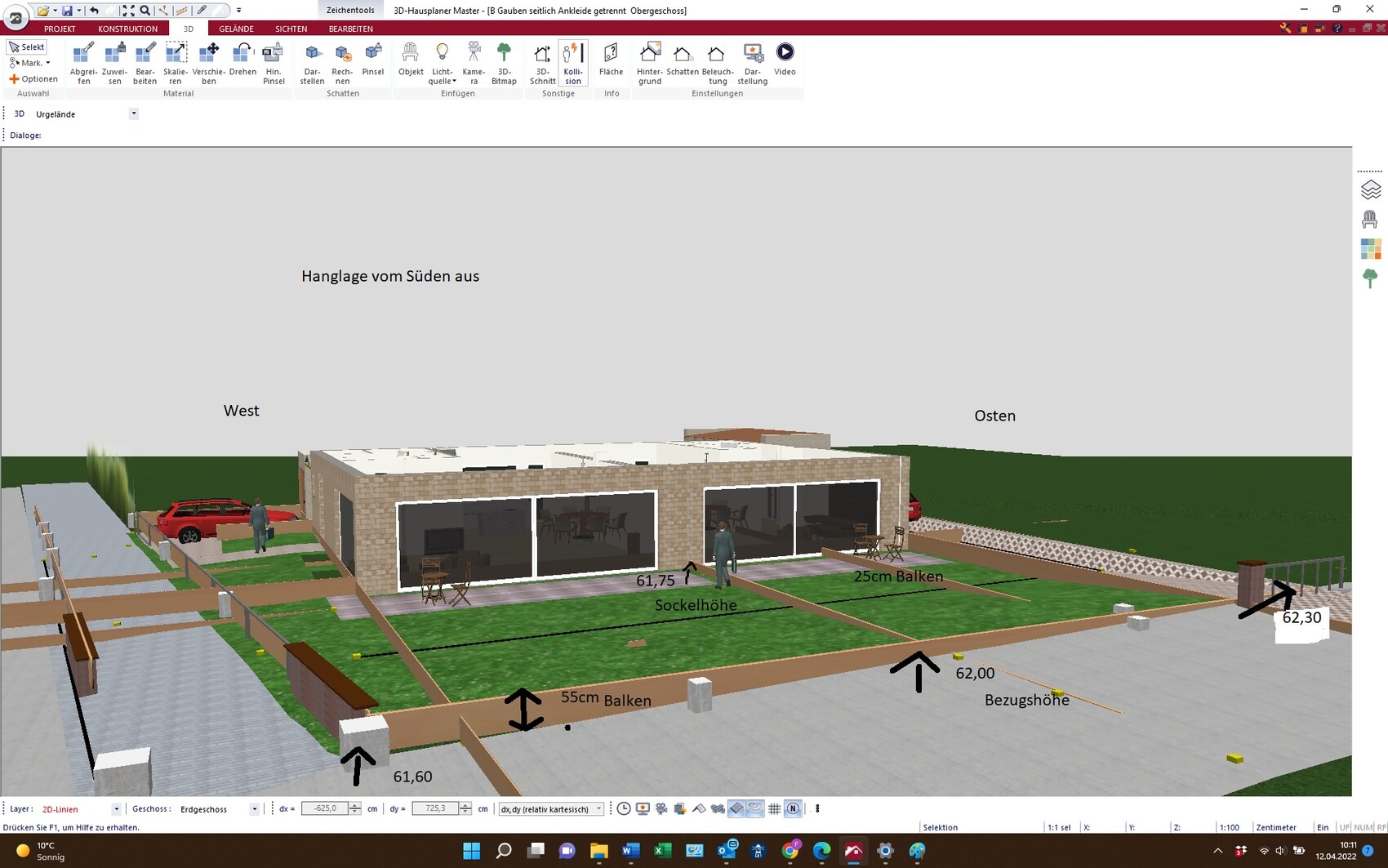The height and width of the screenshot is (868, 1388).
Task: Open the Geschoss Erdgeschoss dropdown
Action: click(254, 809)
